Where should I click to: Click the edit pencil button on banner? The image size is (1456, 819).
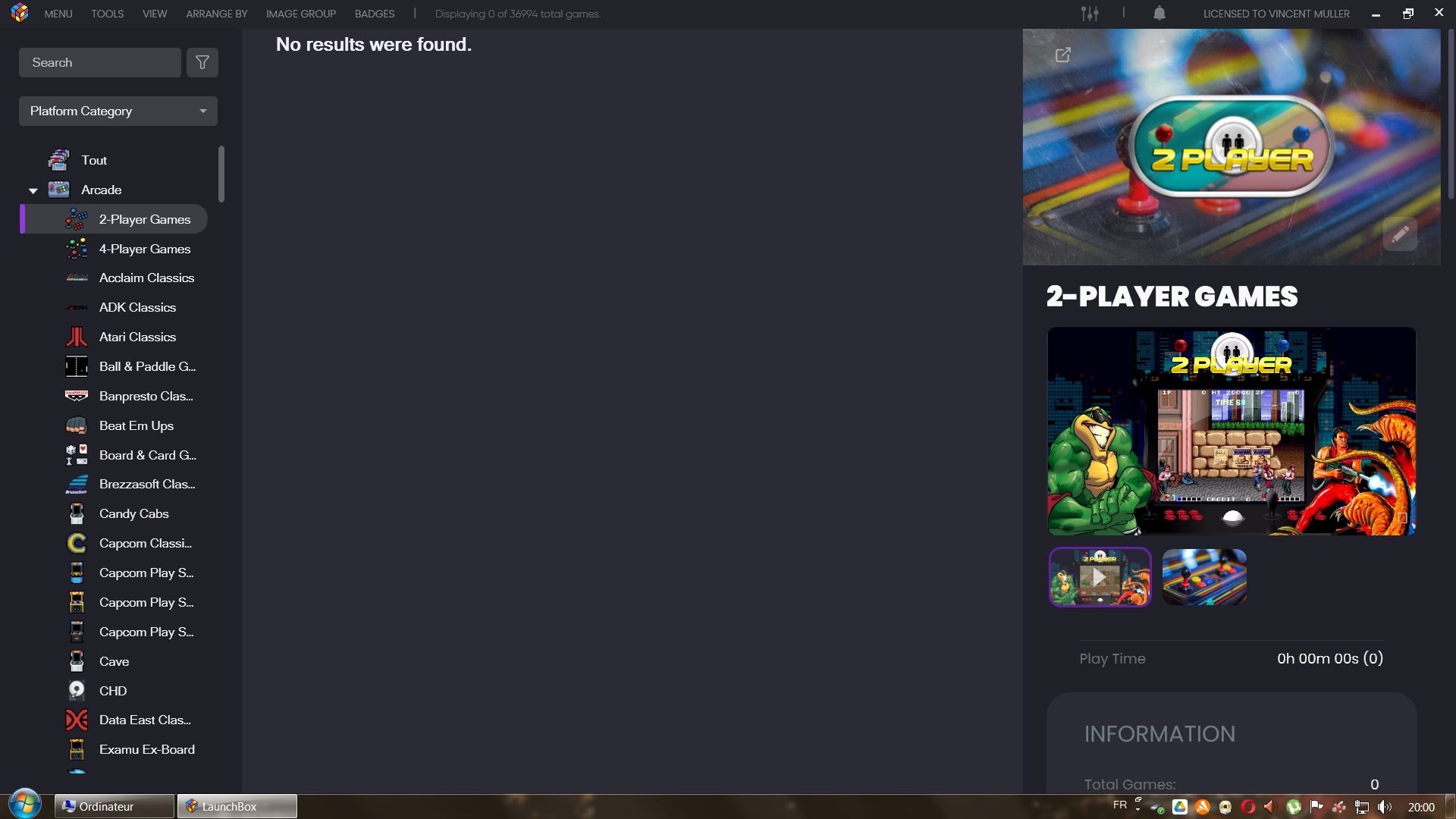pos(1400,234)
